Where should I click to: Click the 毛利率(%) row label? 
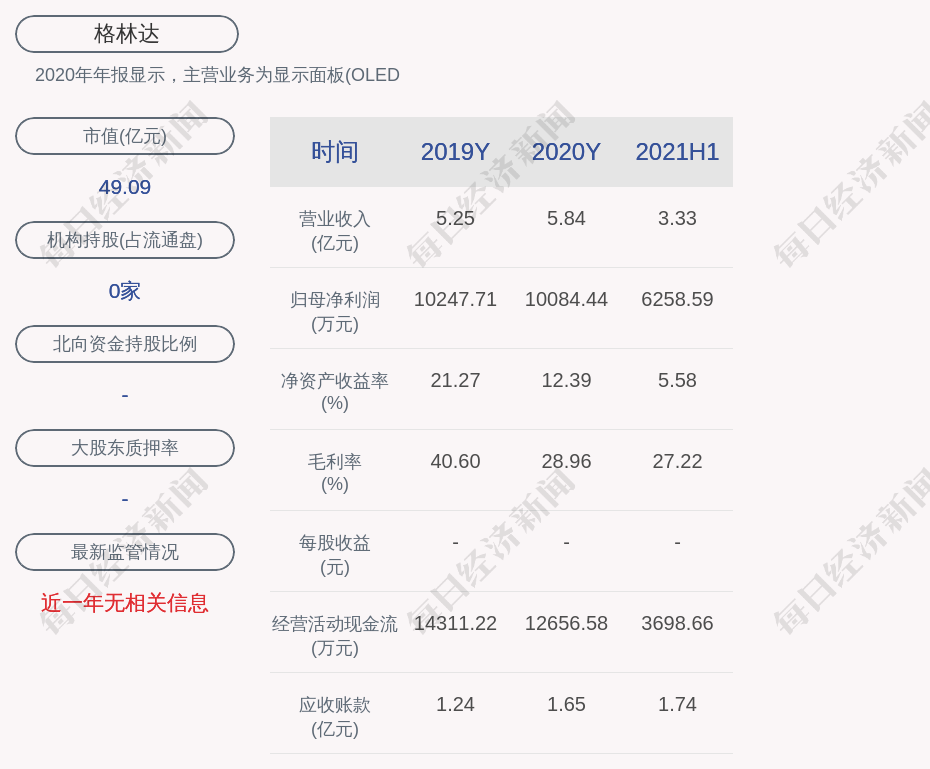pos(335,473)
